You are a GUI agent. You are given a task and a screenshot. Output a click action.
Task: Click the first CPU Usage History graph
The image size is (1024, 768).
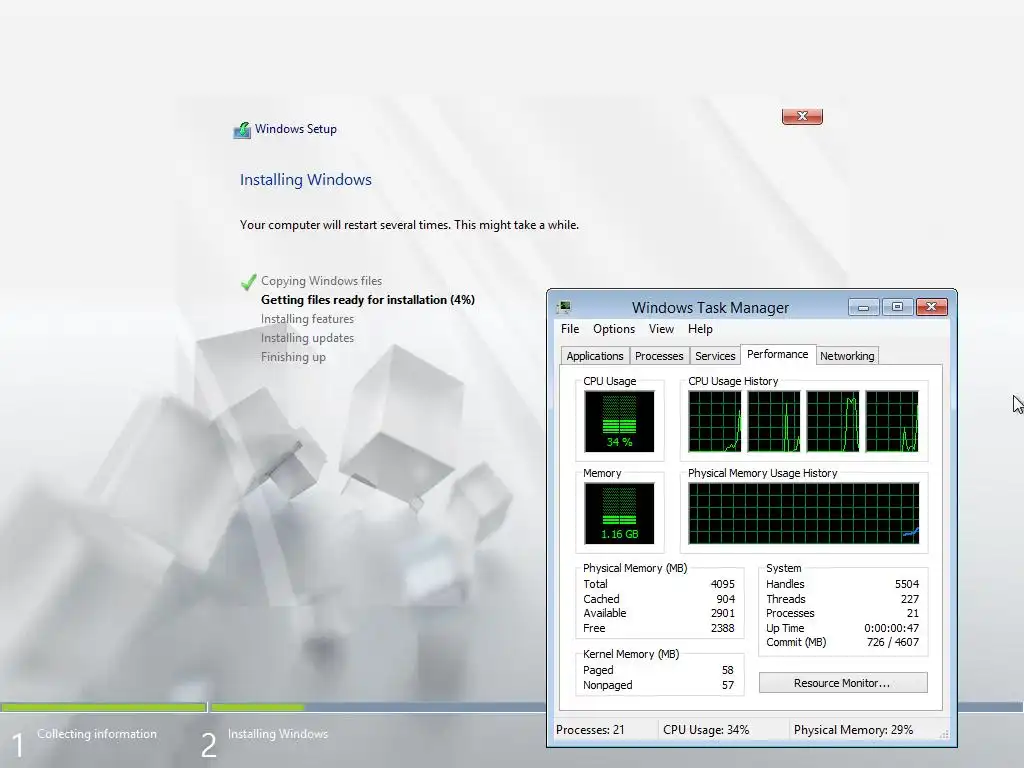coord(715,421)
